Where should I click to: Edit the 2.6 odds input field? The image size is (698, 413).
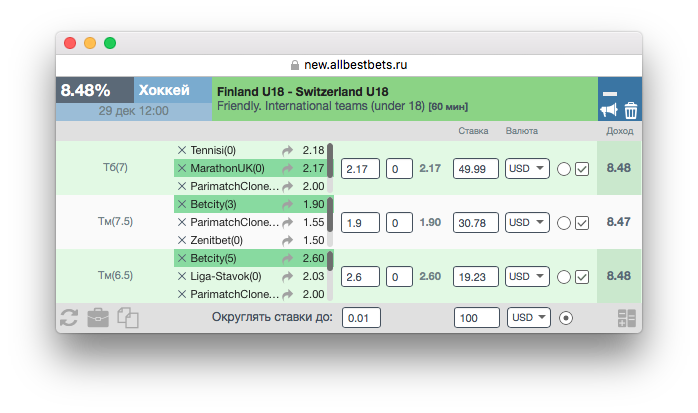(360, 276)
